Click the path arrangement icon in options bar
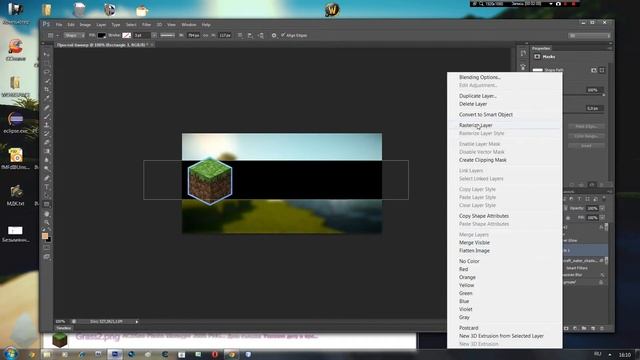This screenshot has width=640, height=360. (x=261, y=36)
